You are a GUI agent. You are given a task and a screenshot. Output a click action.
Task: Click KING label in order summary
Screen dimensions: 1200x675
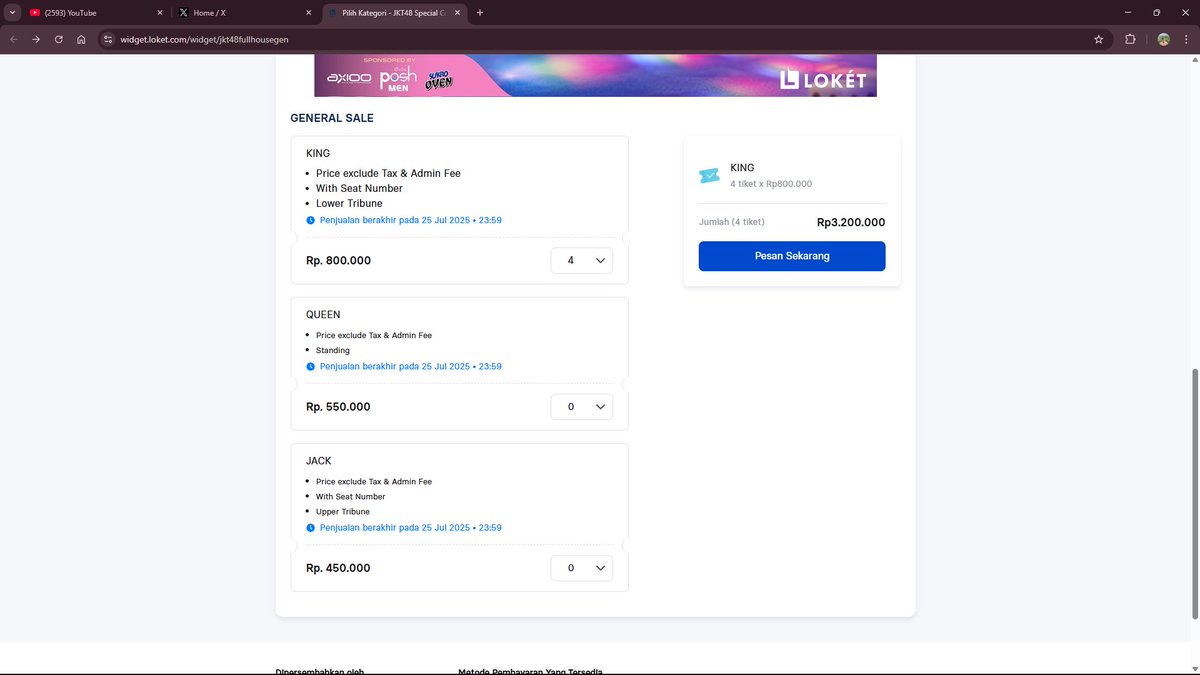[742, 168]
